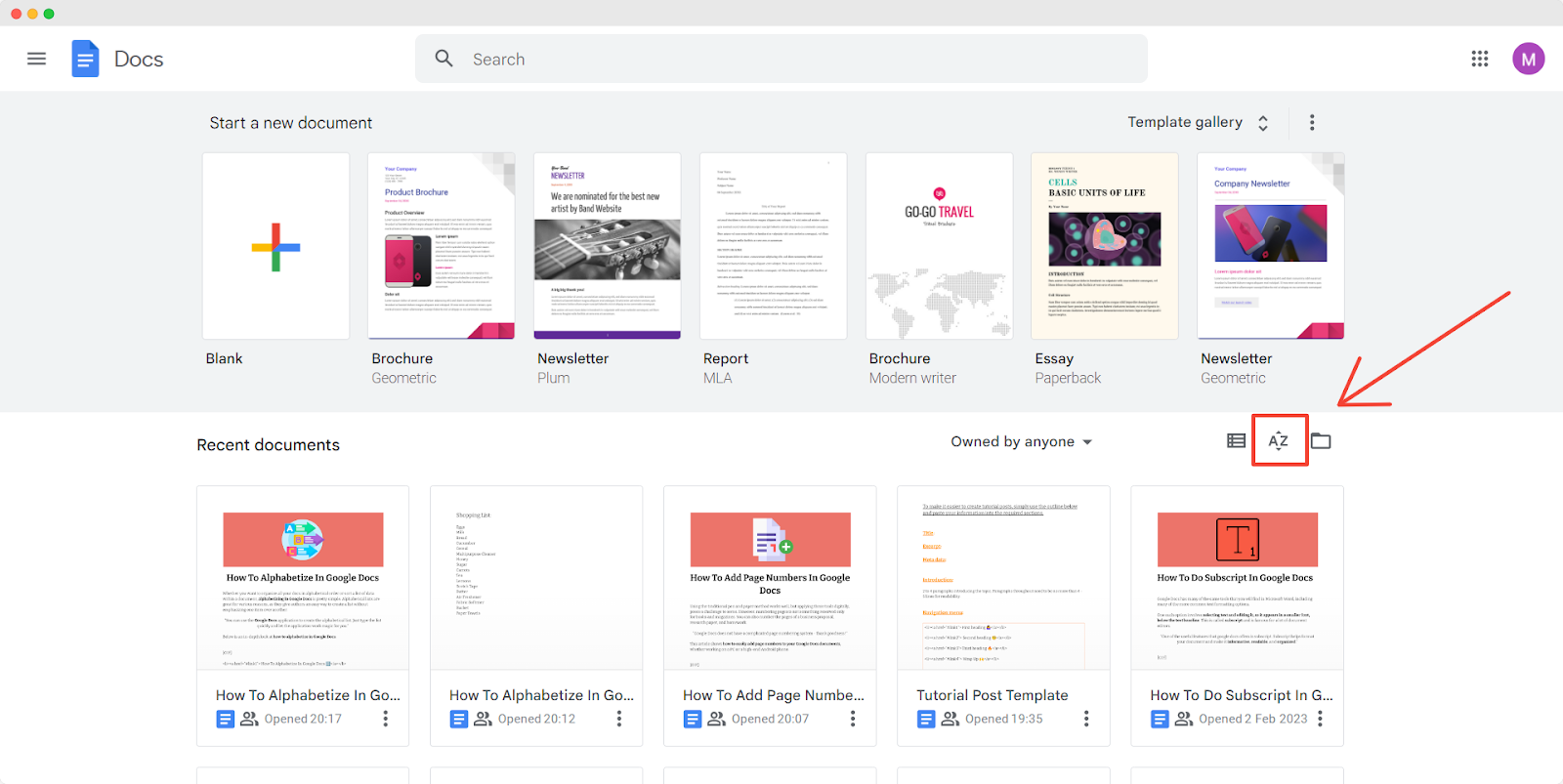Image resolution: width=1563 pixels, height=784 pixels.
Task: Open the three-dot menu beside Template gallery
Action: (x=1312, y=122)
